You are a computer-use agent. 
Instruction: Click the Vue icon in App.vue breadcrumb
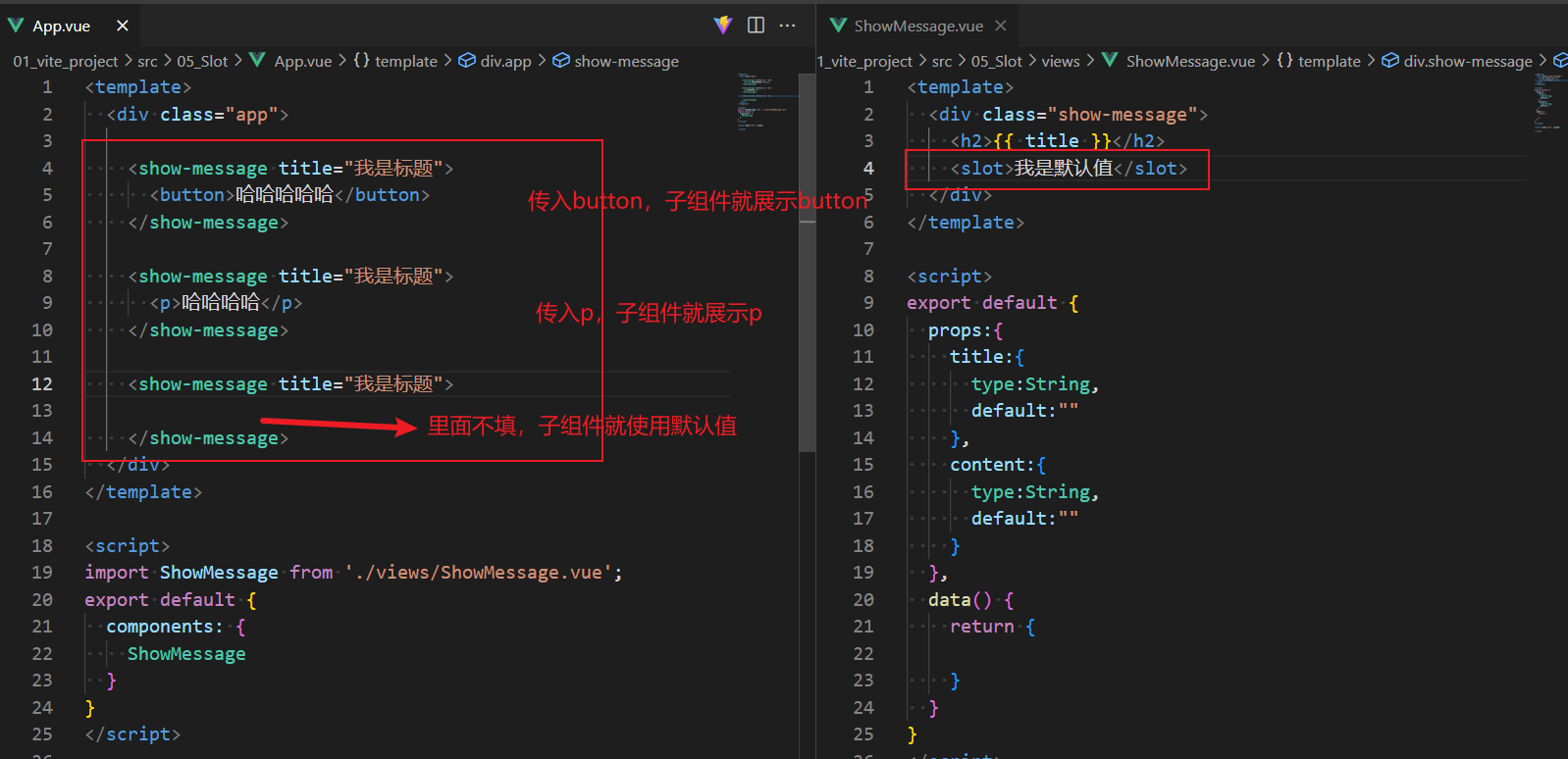pyautogui.click(x=257, y=60)
